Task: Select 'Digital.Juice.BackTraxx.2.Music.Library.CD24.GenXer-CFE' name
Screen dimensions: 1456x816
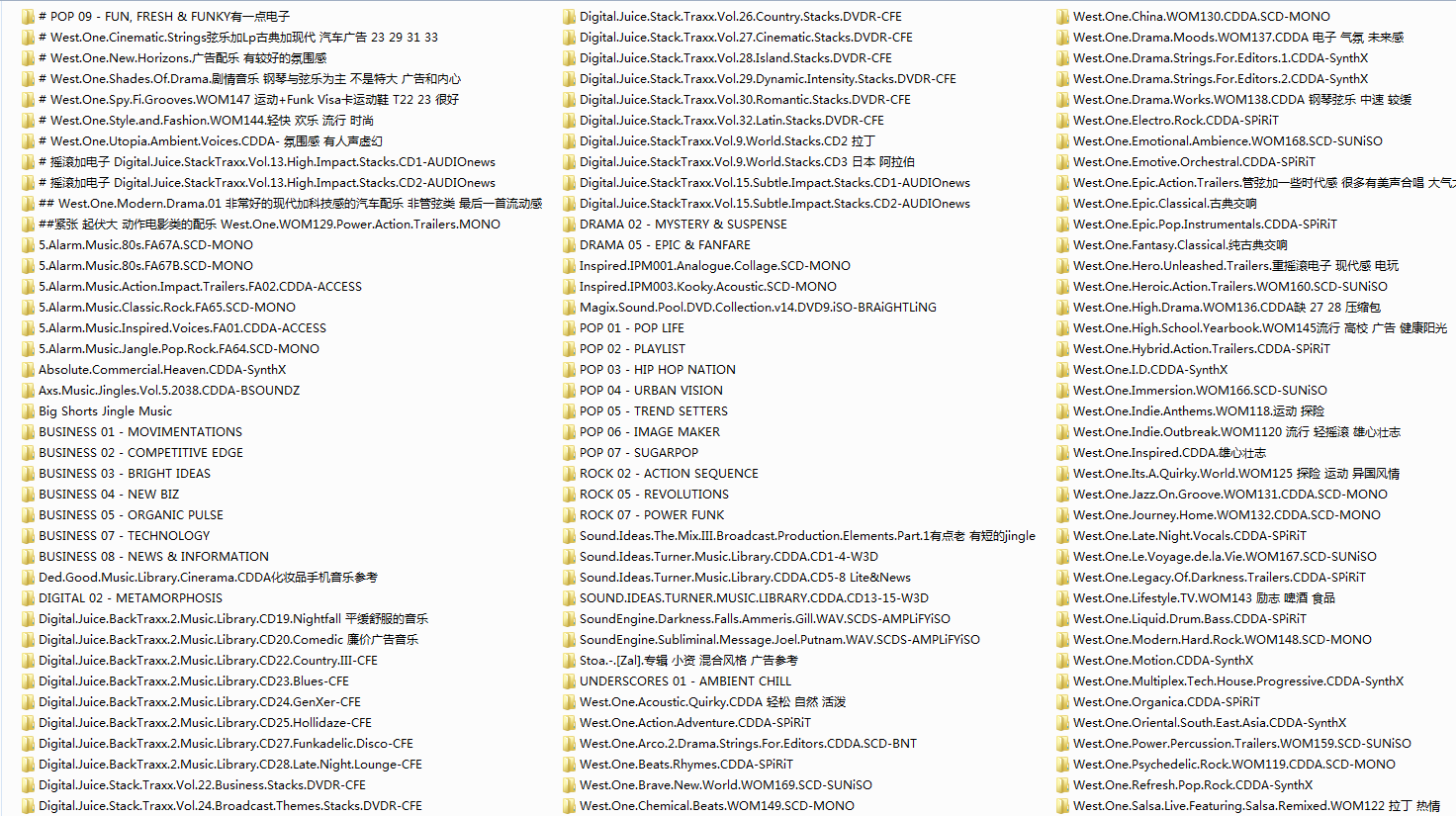Action: (x=200, y=702)
